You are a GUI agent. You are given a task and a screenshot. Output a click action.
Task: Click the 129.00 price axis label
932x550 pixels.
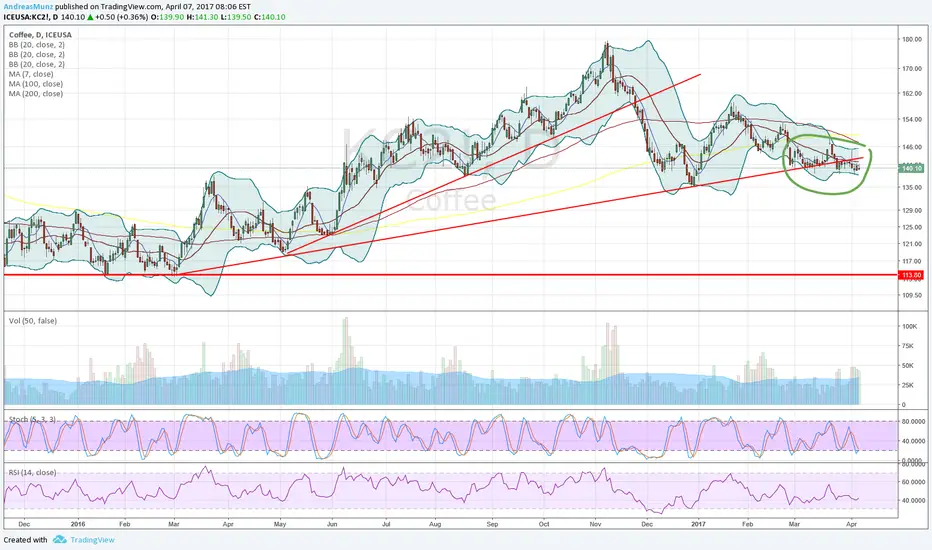click(x=912, y=211)
